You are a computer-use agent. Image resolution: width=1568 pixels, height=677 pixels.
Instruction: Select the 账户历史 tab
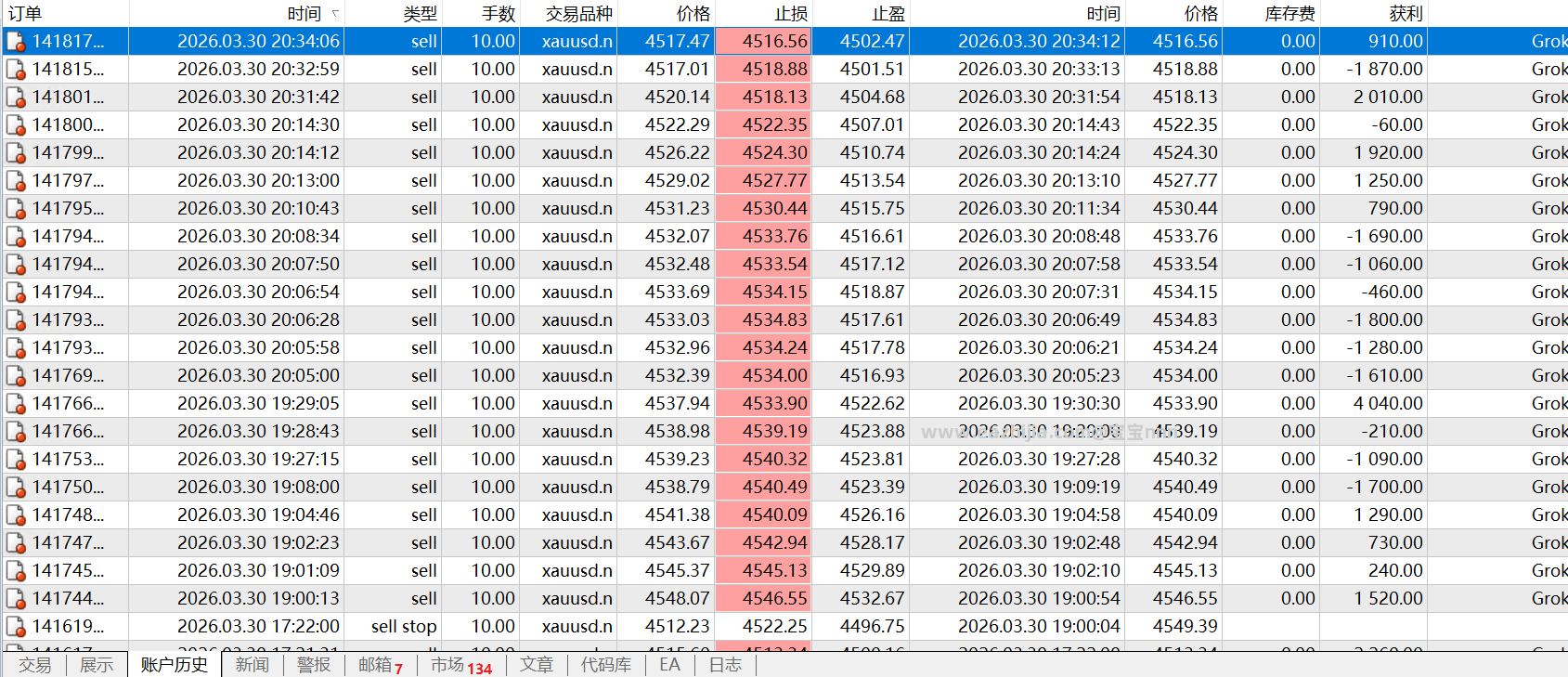(175, 665)
